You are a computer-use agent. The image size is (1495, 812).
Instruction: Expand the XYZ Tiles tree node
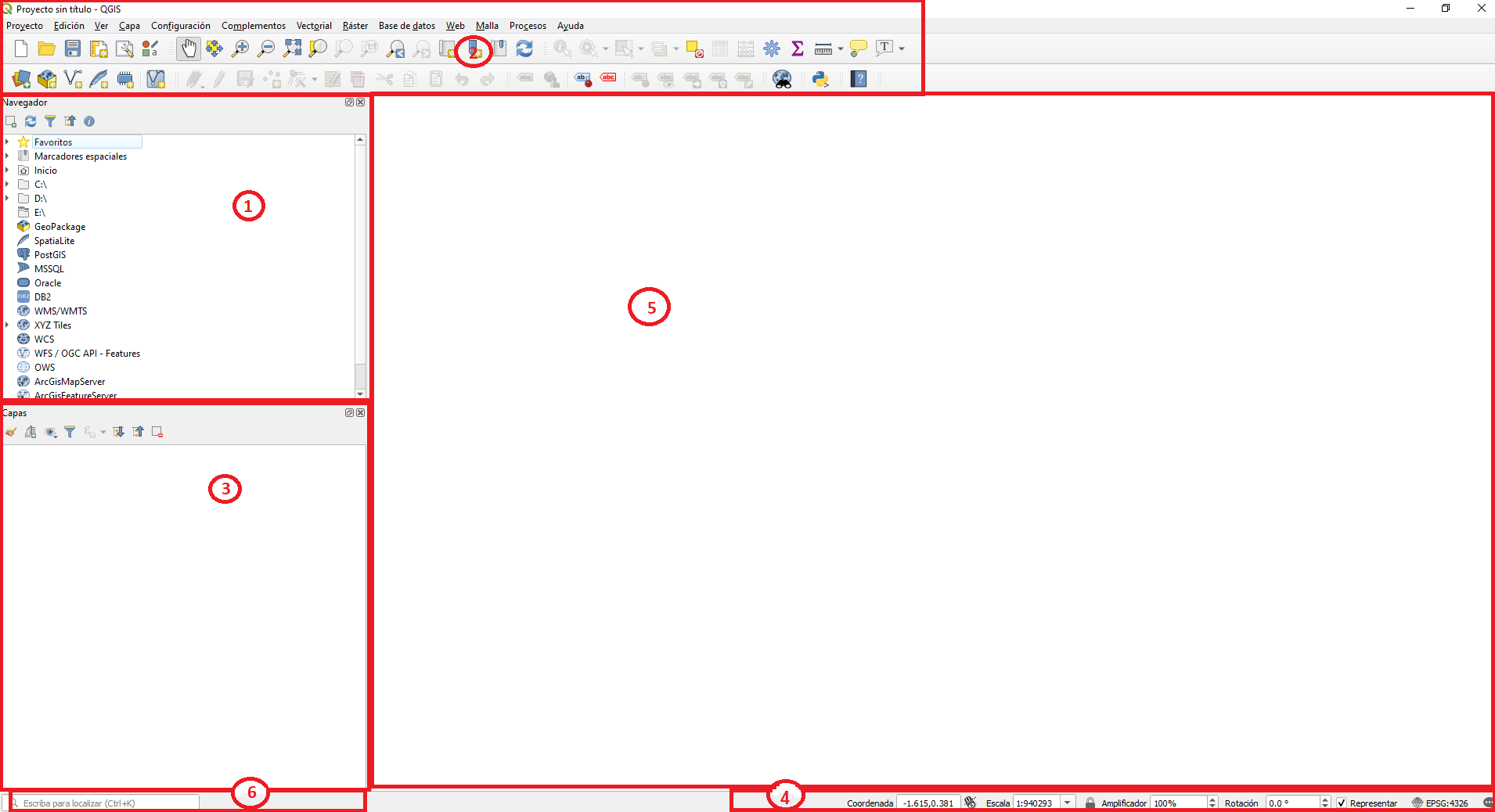[7, 325]
